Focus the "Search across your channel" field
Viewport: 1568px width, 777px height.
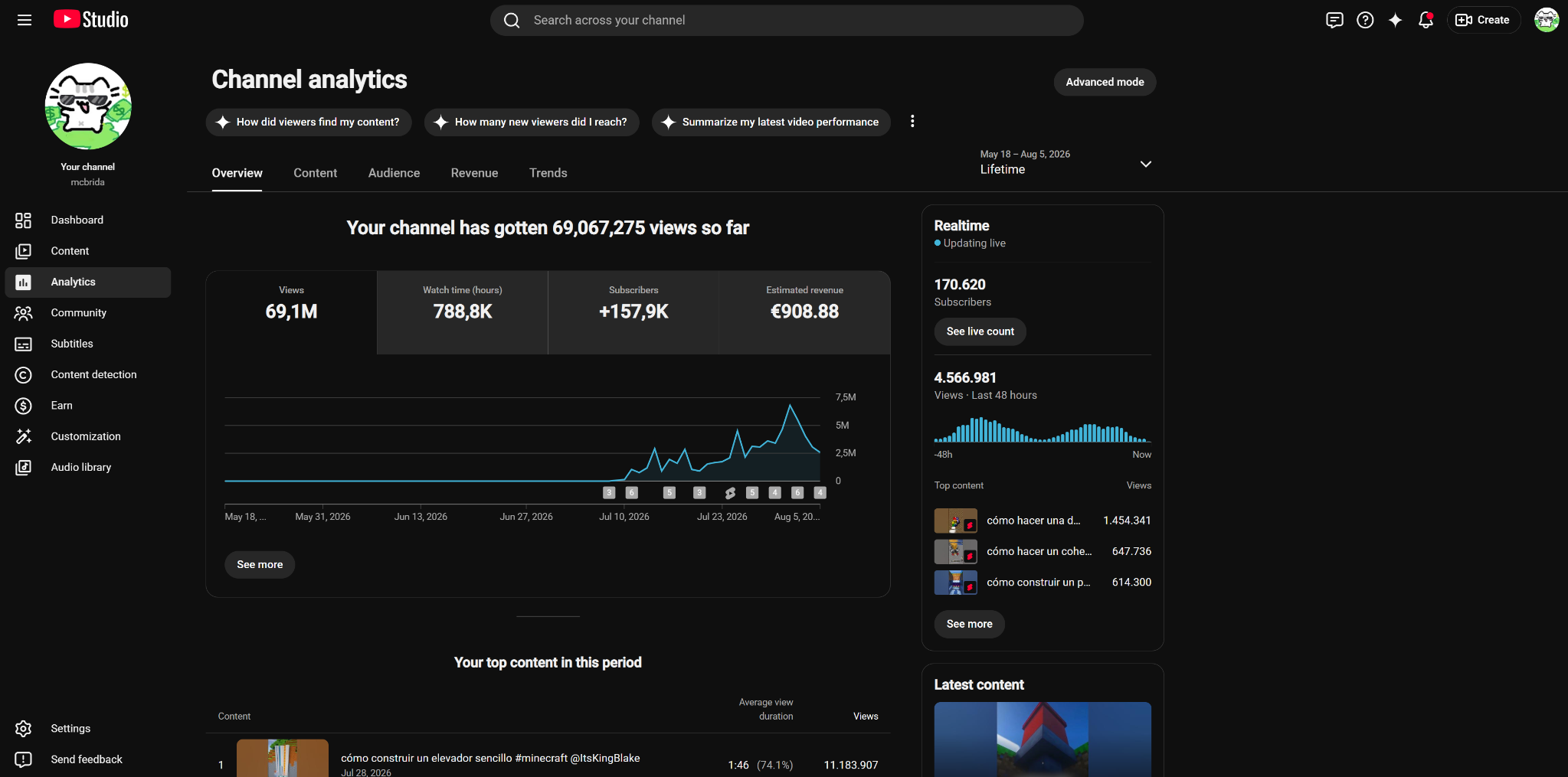(787, 21)
